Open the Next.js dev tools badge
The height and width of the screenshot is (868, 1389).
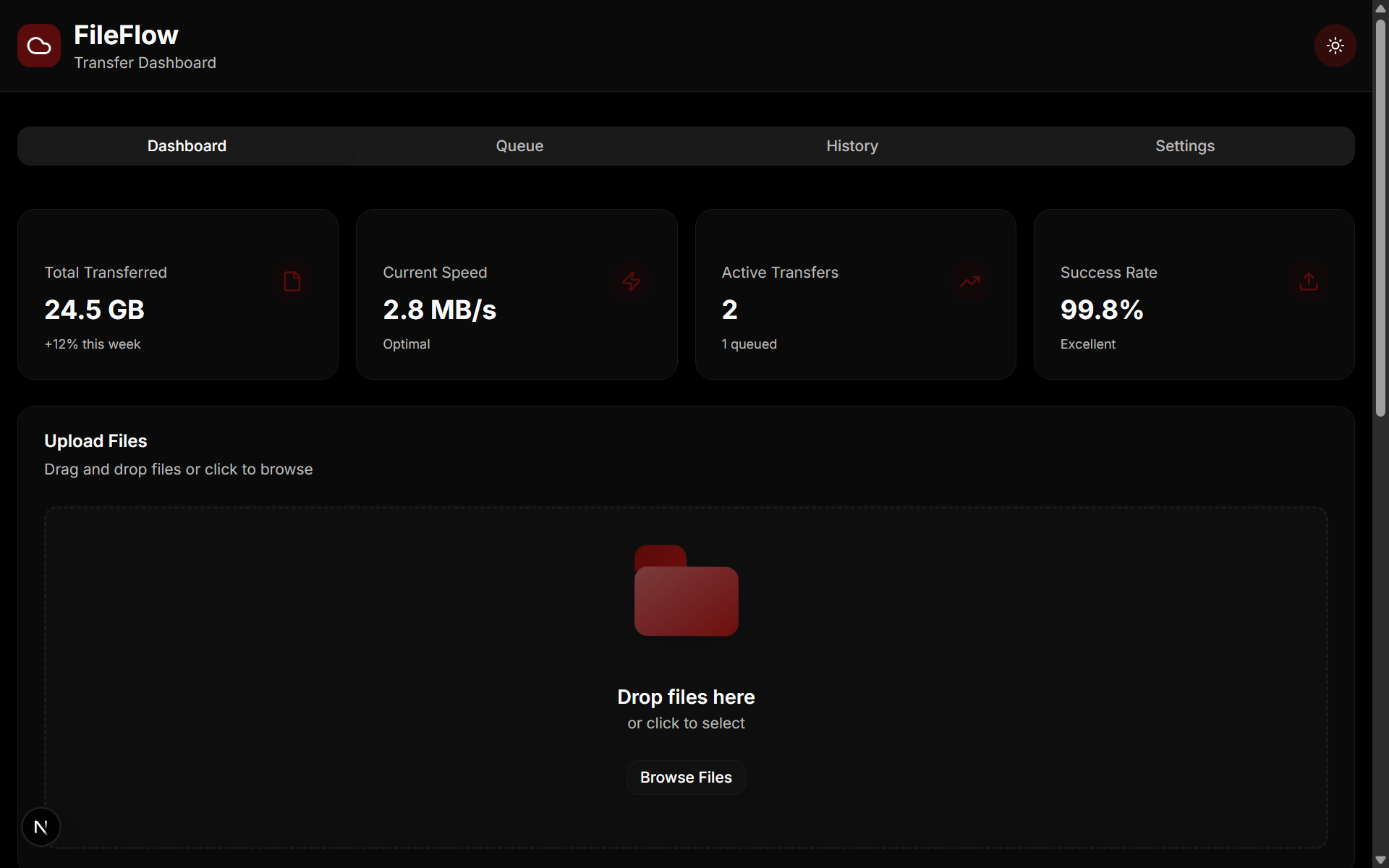pyautogui.click(x=41, y=827)
